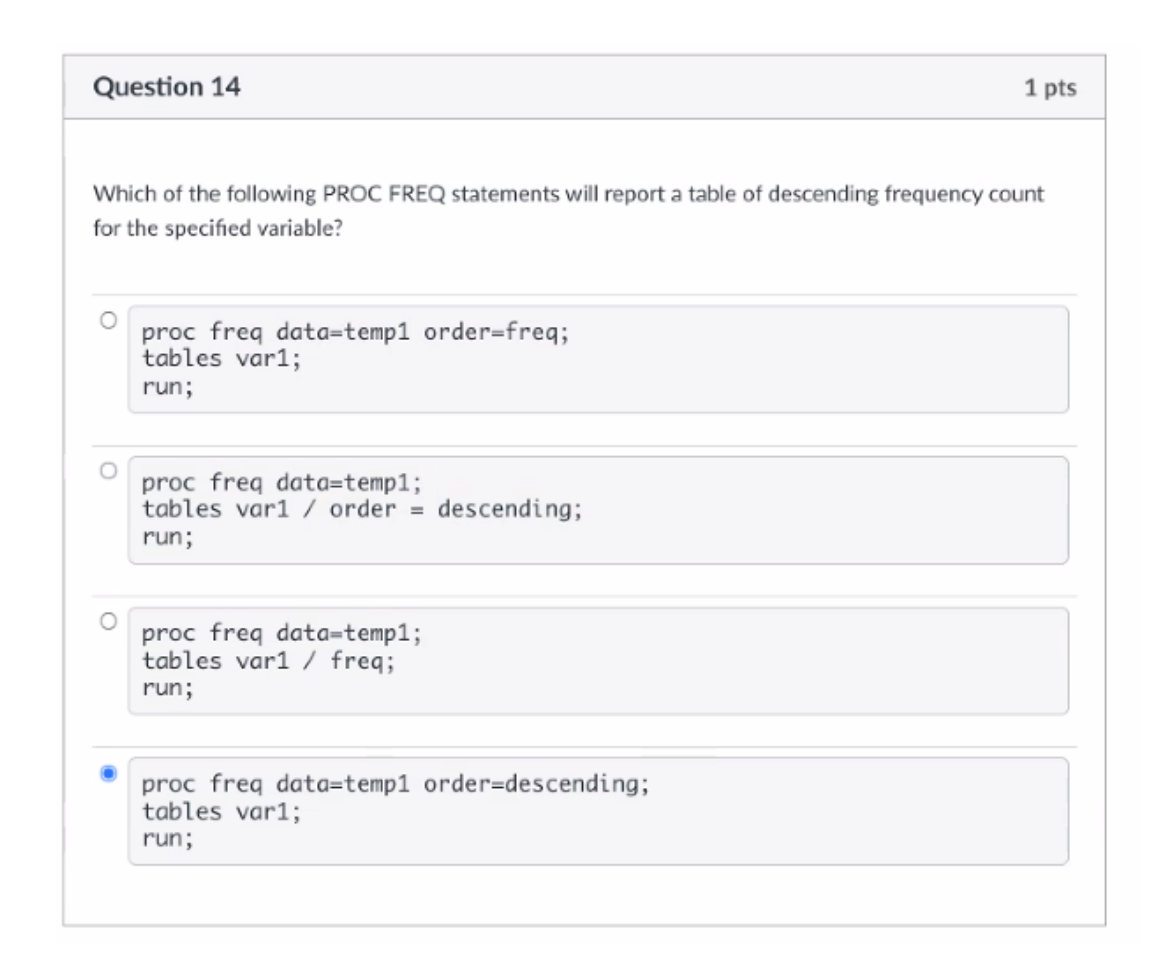Click 'run;' in the first answer box
Image resolution: width=1152 pixels, height=980 pixels.
point(168,387)
